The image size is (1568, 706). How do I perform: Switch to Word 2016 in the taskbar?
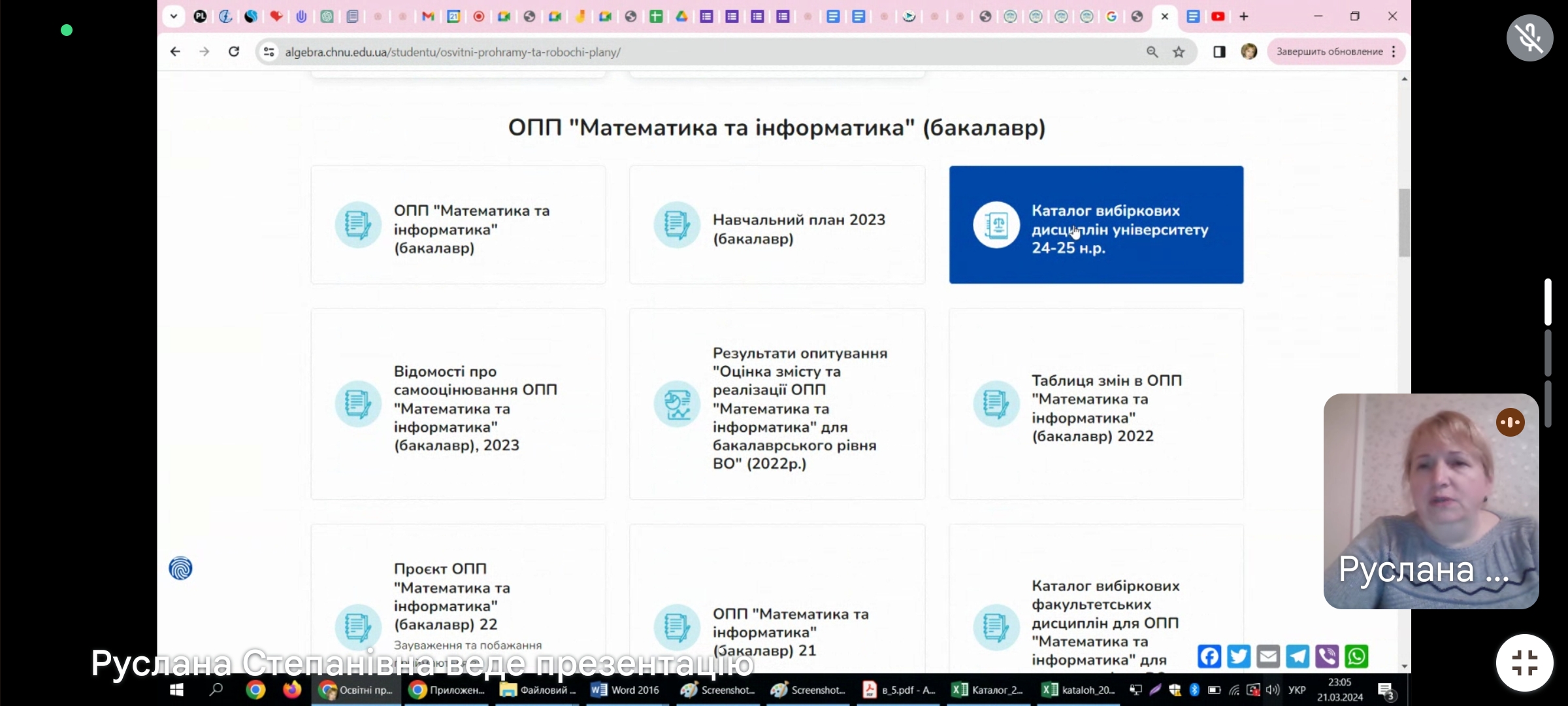[625, 690]
